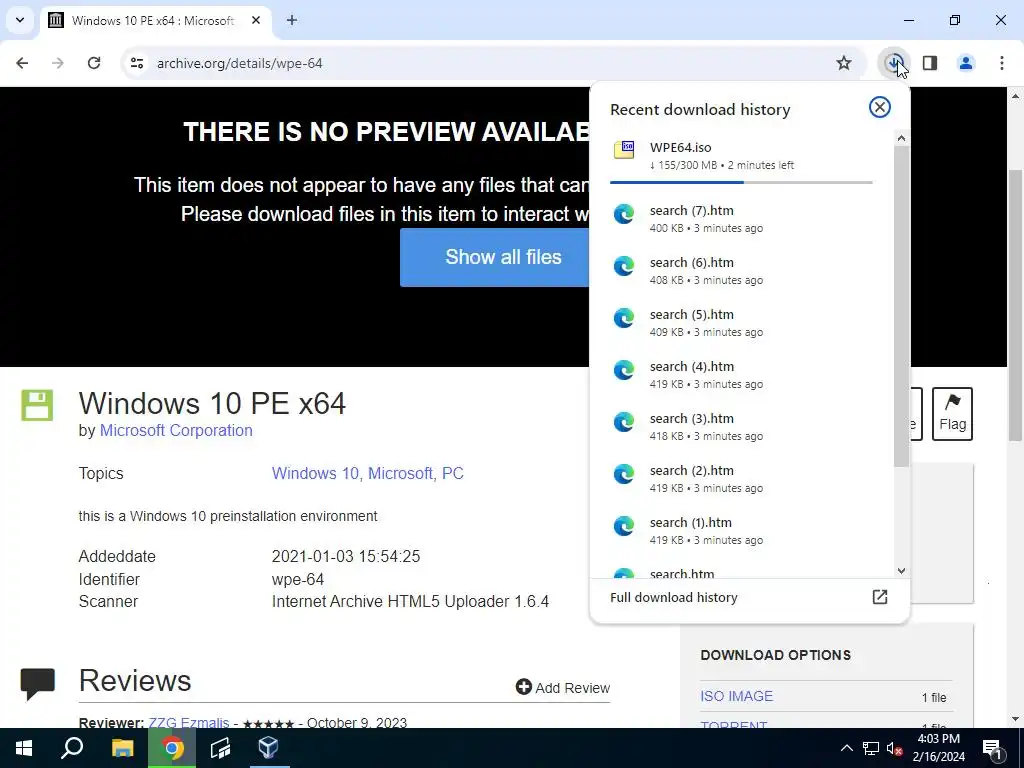Click the green floppy disk software icon
This screenshot has width=1024, height=768.
tap(37, 405)
